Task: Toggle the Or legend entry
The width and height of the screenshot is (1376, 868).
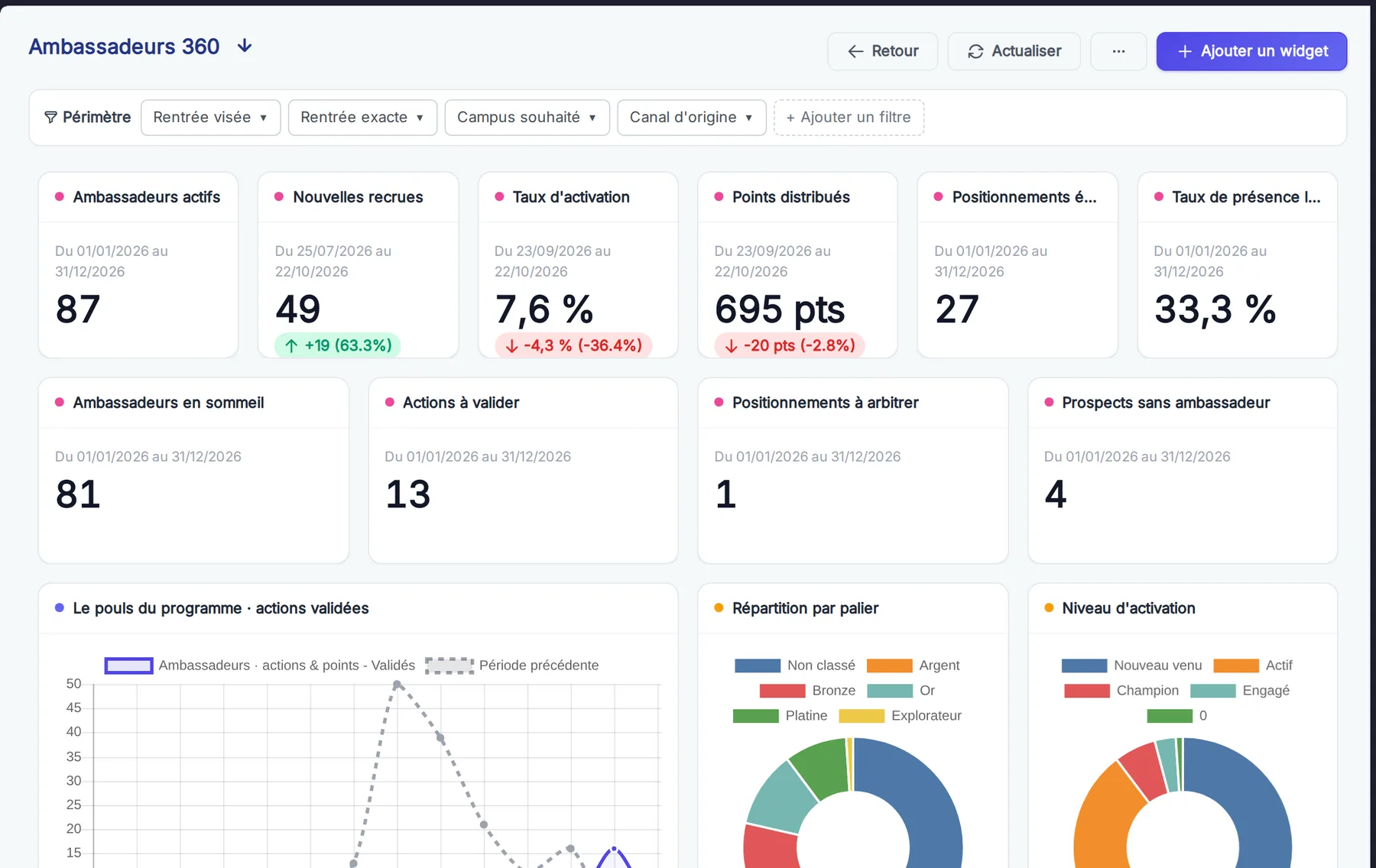Action: [x=901, y=691]
